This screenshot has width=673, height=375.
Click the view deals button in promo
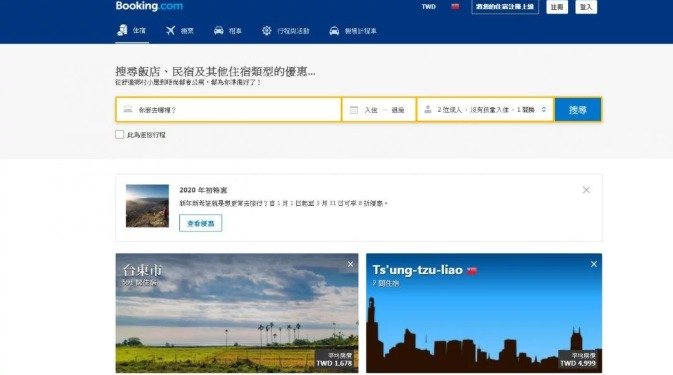[x=200, y=223]
